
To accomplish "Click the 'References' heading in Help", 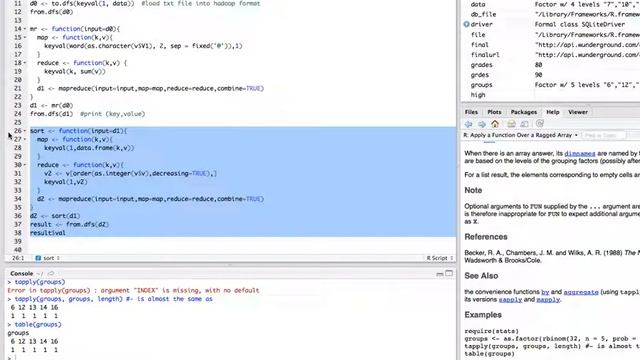I will 486,237.
